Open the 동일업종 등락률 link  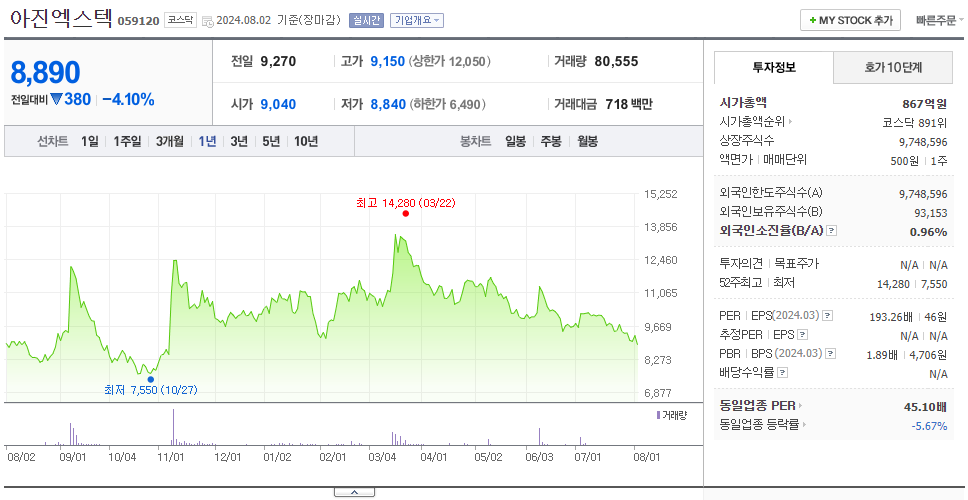tap(759, 425)
